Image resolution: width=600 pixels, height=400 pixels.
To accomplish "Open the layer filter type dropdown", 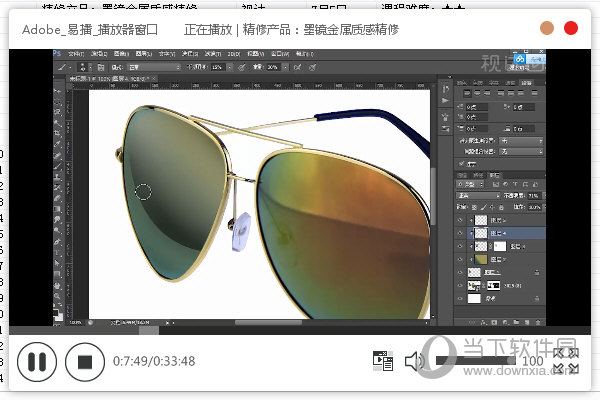I will [471, 184].
